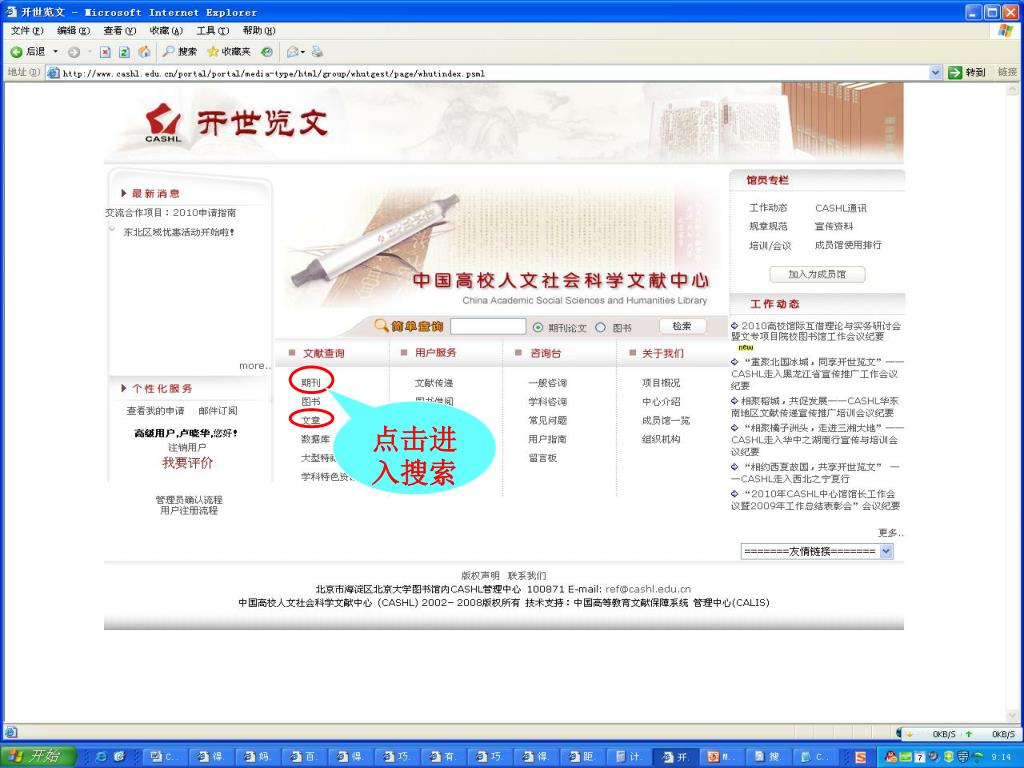Click the status bar page icon
Viewport: 1024px width, 768px height.
[11, 733]
